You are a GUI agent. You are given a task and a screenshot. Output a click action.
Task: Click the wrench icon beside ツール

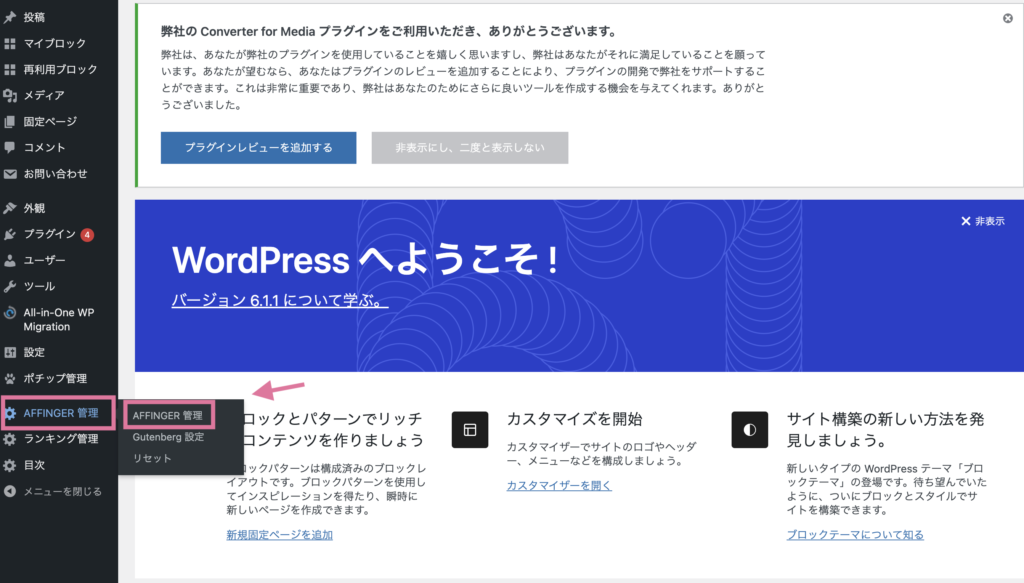click(10, 287)
